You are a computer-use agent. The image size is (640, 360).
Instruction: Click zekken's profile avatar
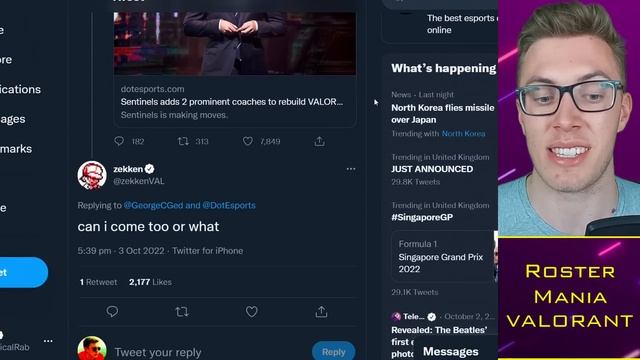tap(92, 175)
